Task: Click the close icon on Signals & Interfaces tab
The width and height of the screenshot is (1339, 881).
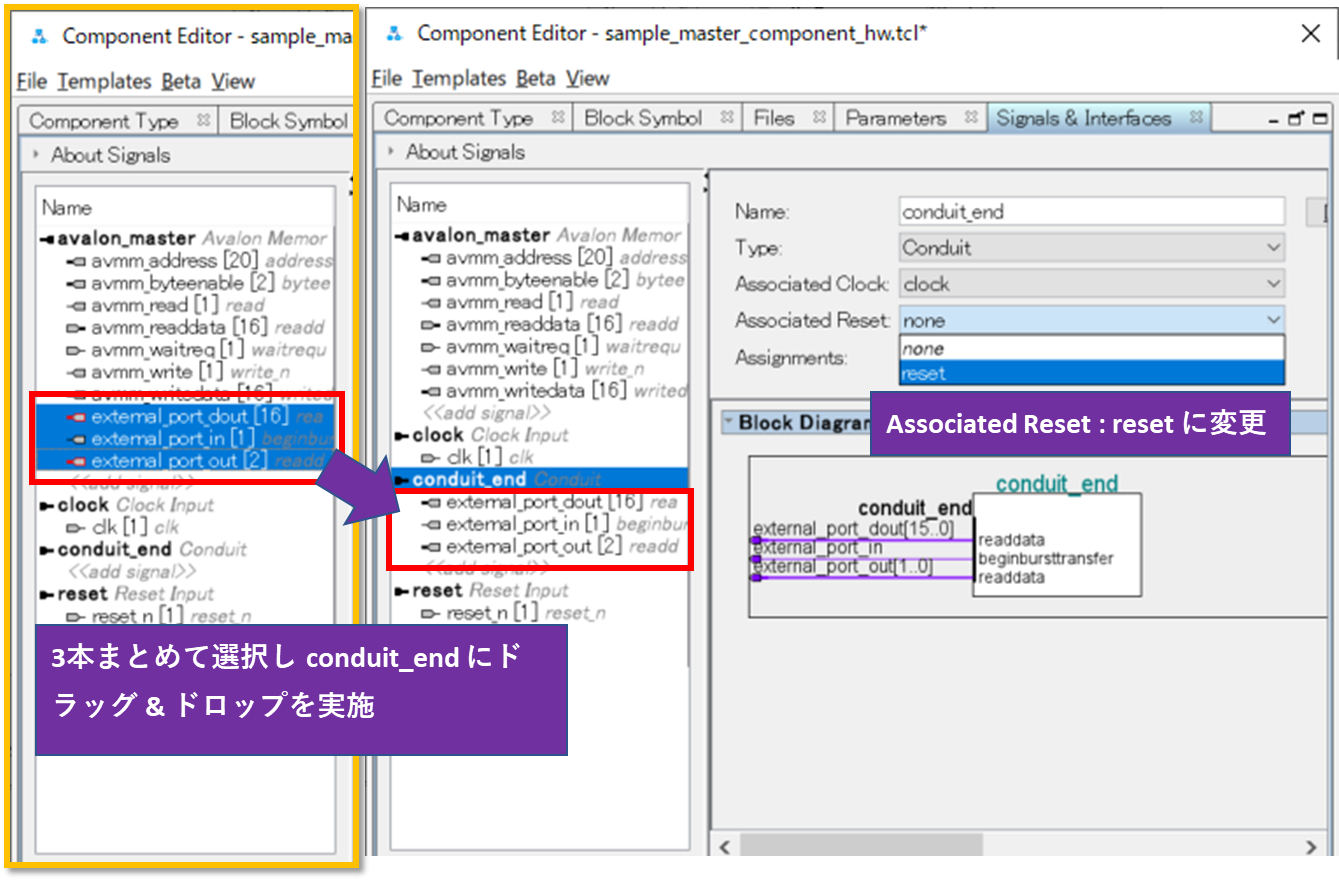Action: point(1195,118)
